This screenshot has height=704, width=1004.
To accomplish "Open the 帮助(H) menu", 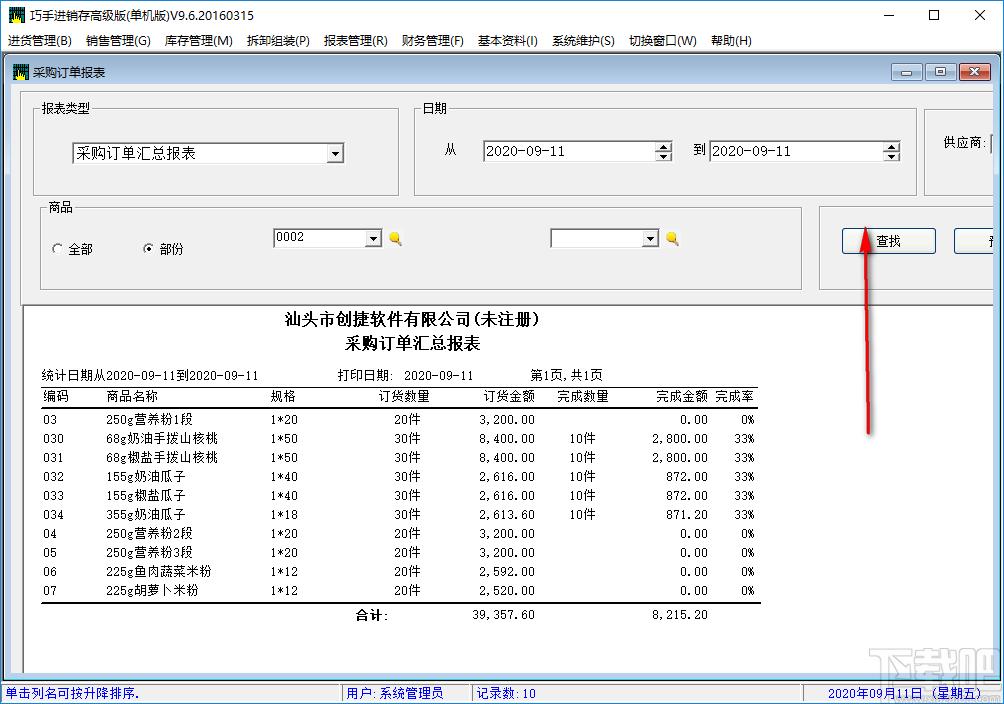I will 731,40.
